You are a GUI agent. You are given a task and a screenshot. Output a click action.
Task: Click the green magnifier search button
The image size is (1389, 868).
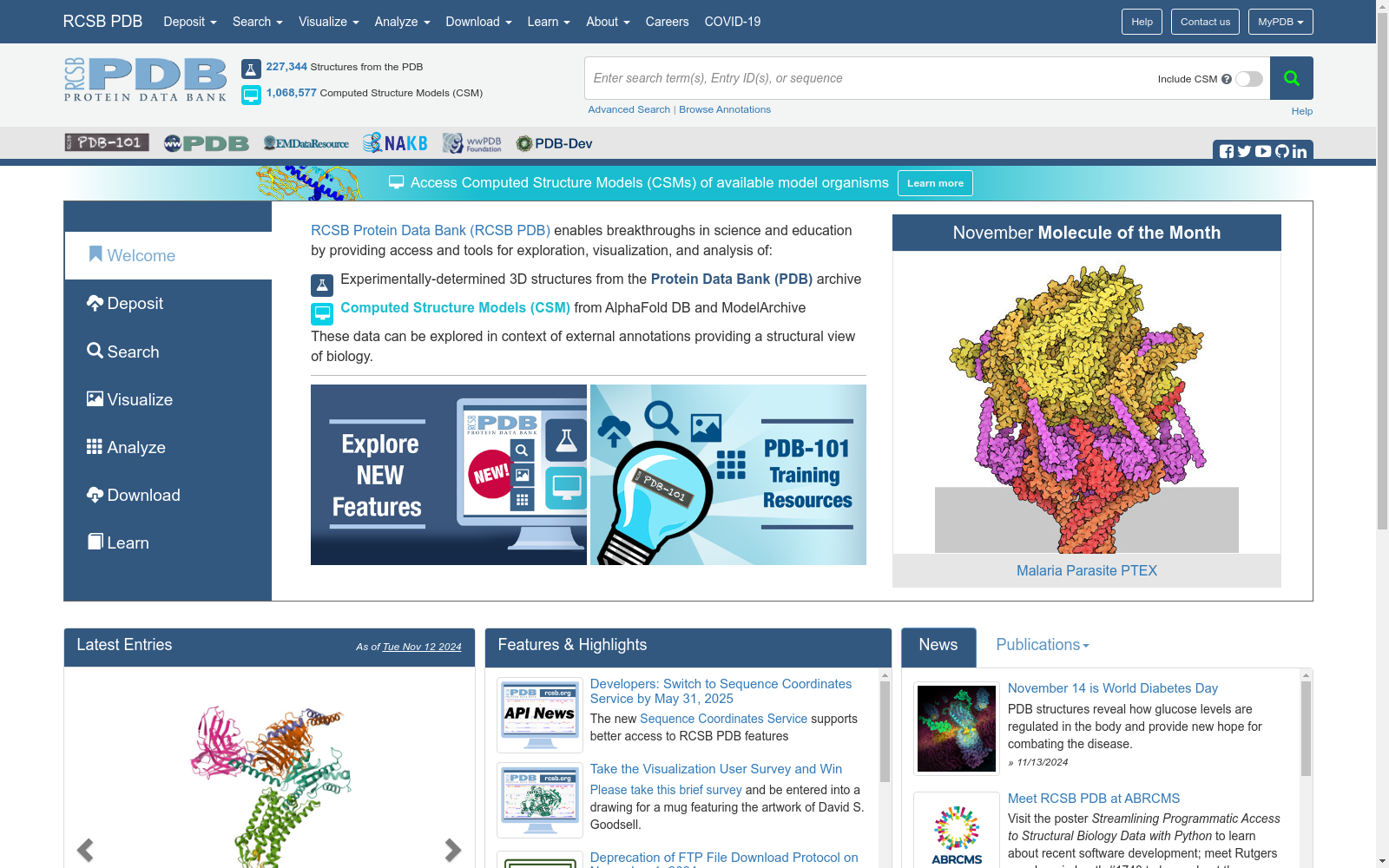(x=1291, y=78)
